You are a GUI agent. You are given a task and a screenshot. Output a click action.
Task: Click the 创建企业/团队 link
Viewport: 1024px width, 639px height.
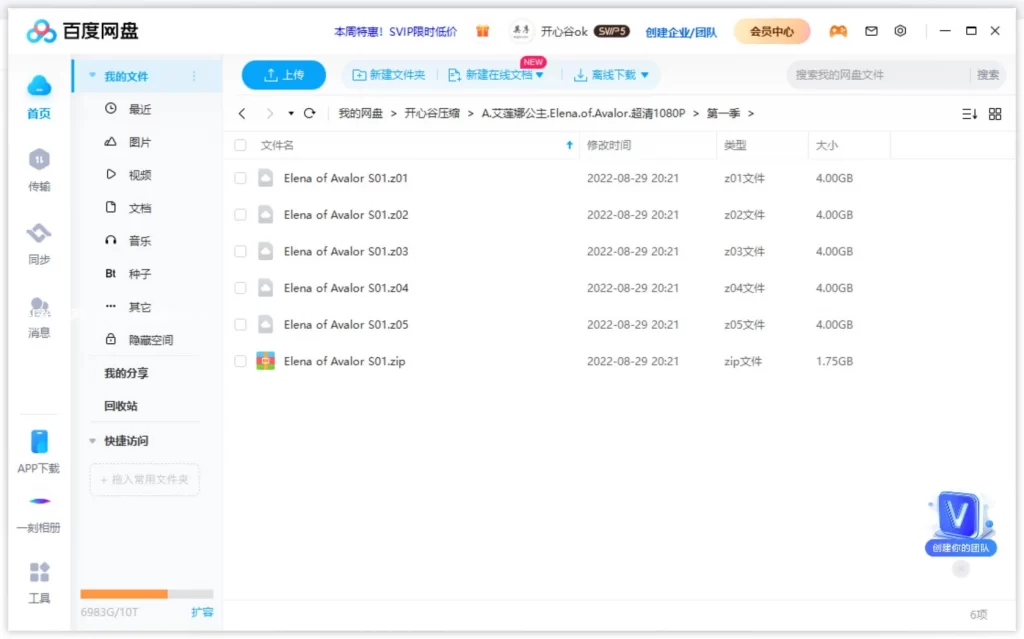[x=681, y=31]
